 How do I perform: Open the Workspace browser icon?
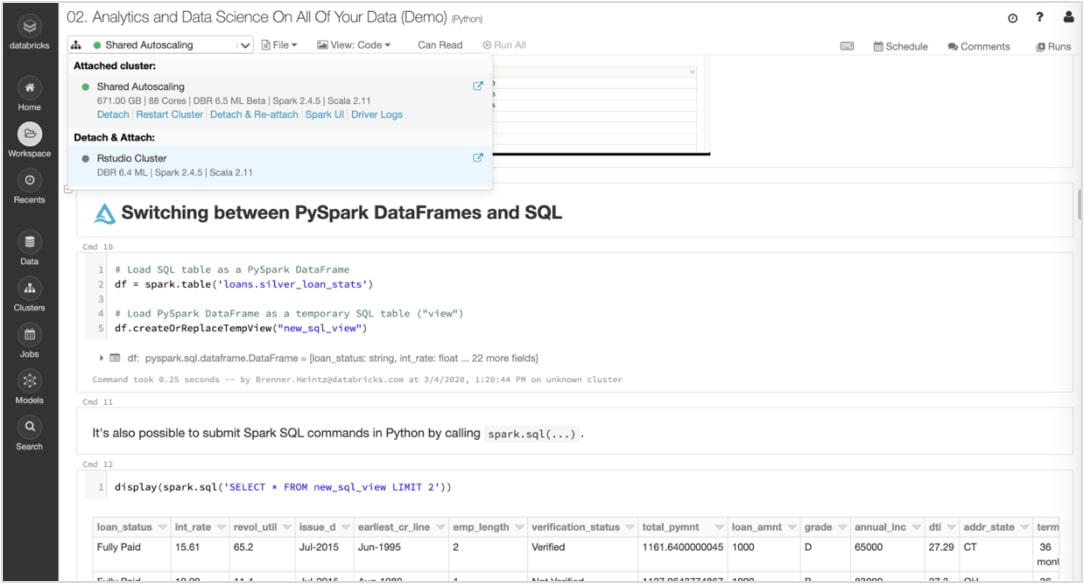pos(29,134)
